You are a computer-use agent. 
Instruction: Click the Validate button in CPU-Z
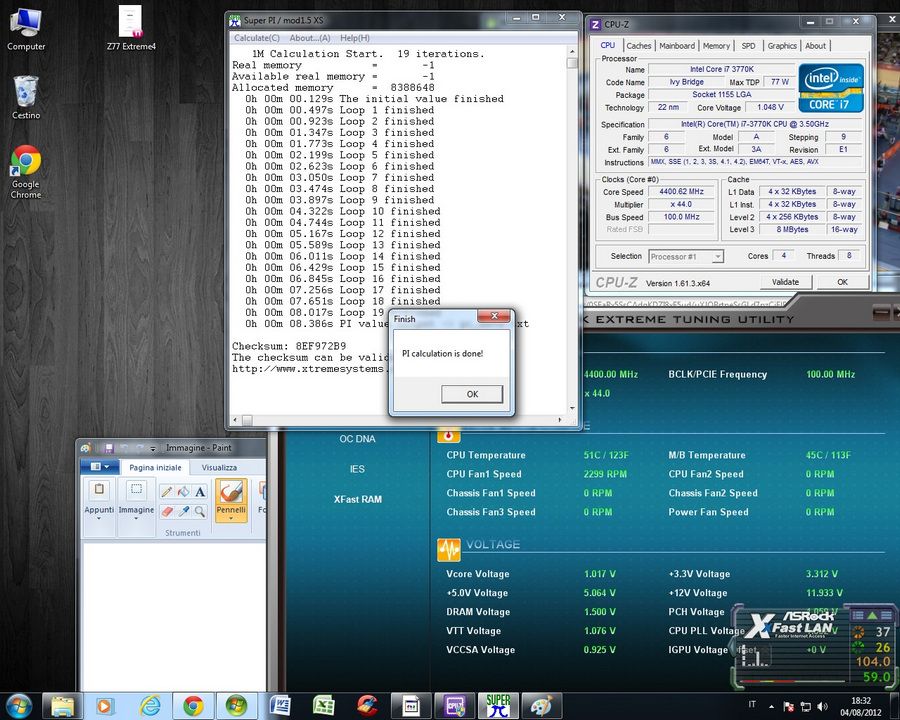(x=785, y=282)
